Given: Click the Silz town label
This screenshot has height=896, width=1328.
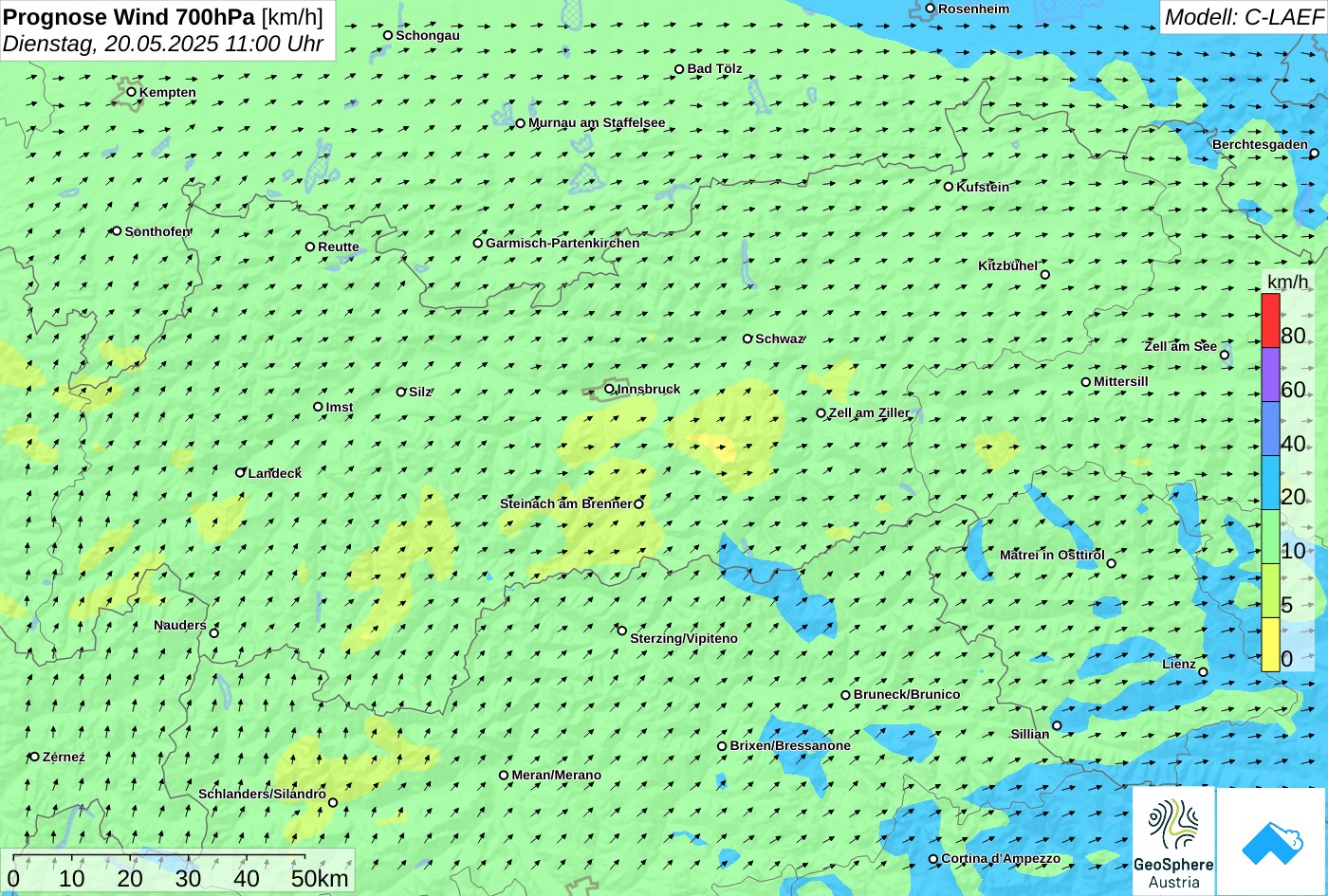Looking at the screenshot, I should (420, 392).
